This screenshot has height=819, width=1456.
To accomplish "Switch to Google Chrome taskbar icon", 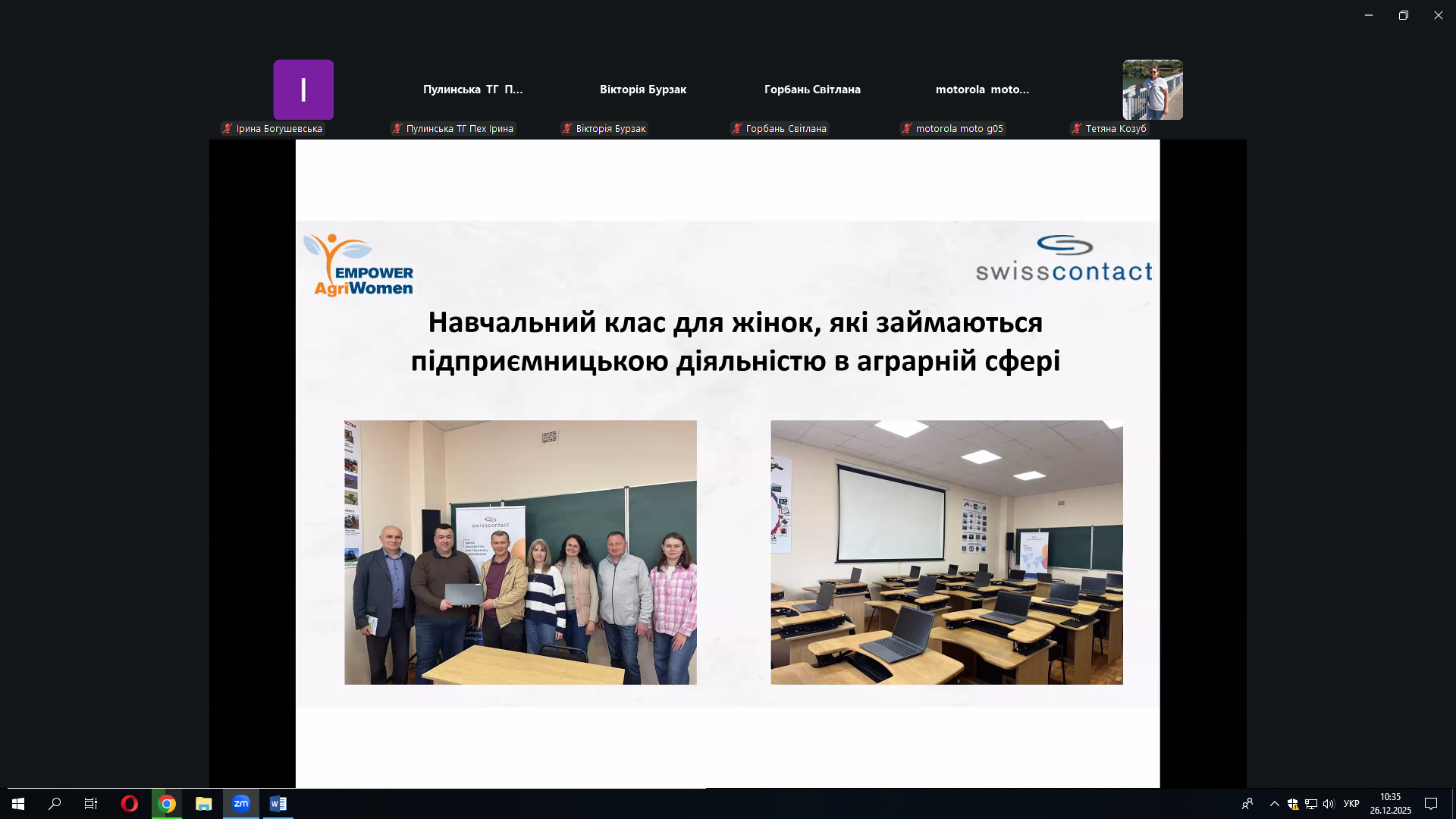I will 167,804.
